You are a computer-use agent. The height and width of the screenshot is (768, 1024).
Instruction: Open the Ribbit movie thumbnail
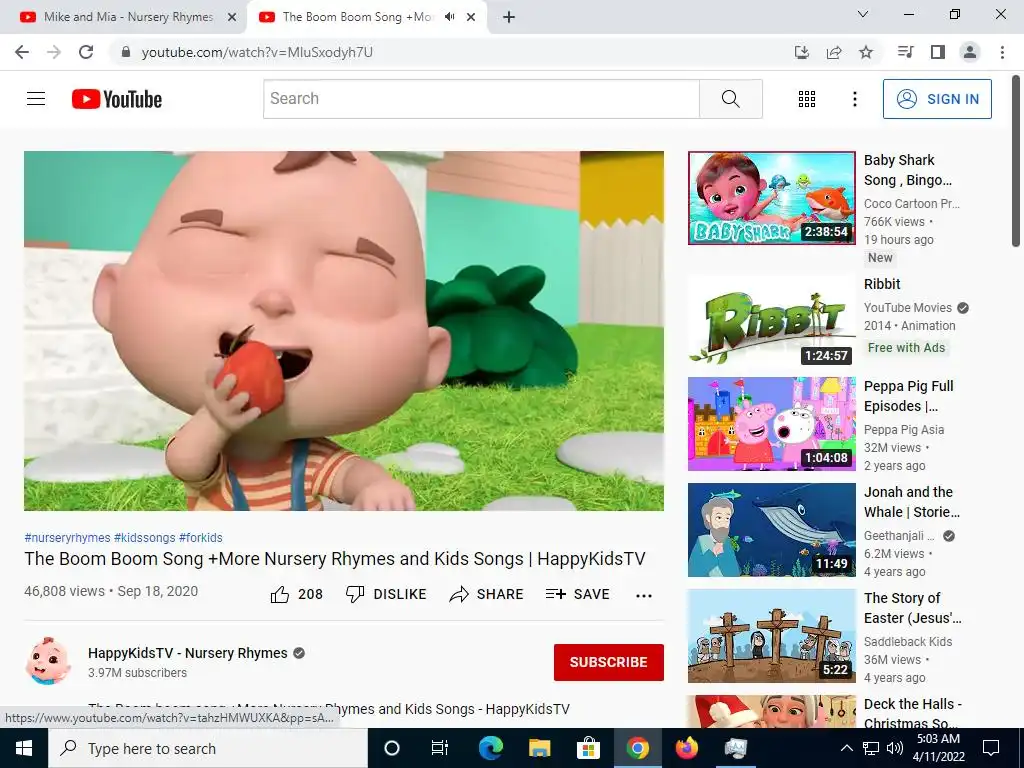click(771, 319)
